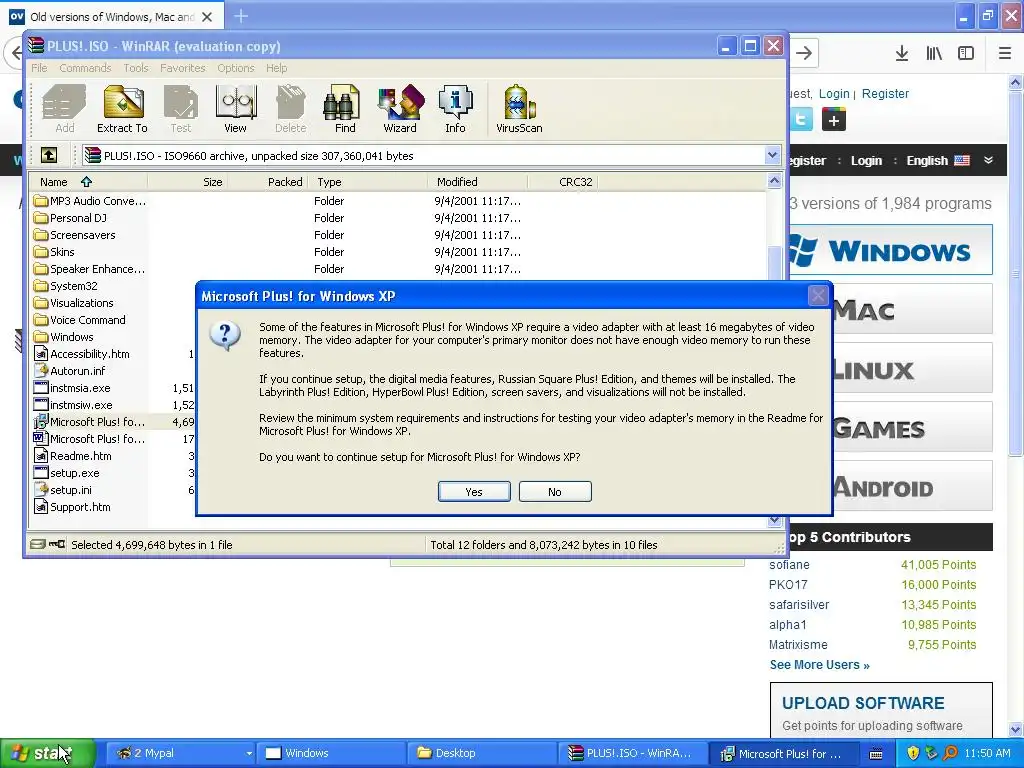Image resolution: width=1024 pixels, height=768 pixels.
Task: Go up one folder level in WinRAR
Action: [x=49, y=155]
